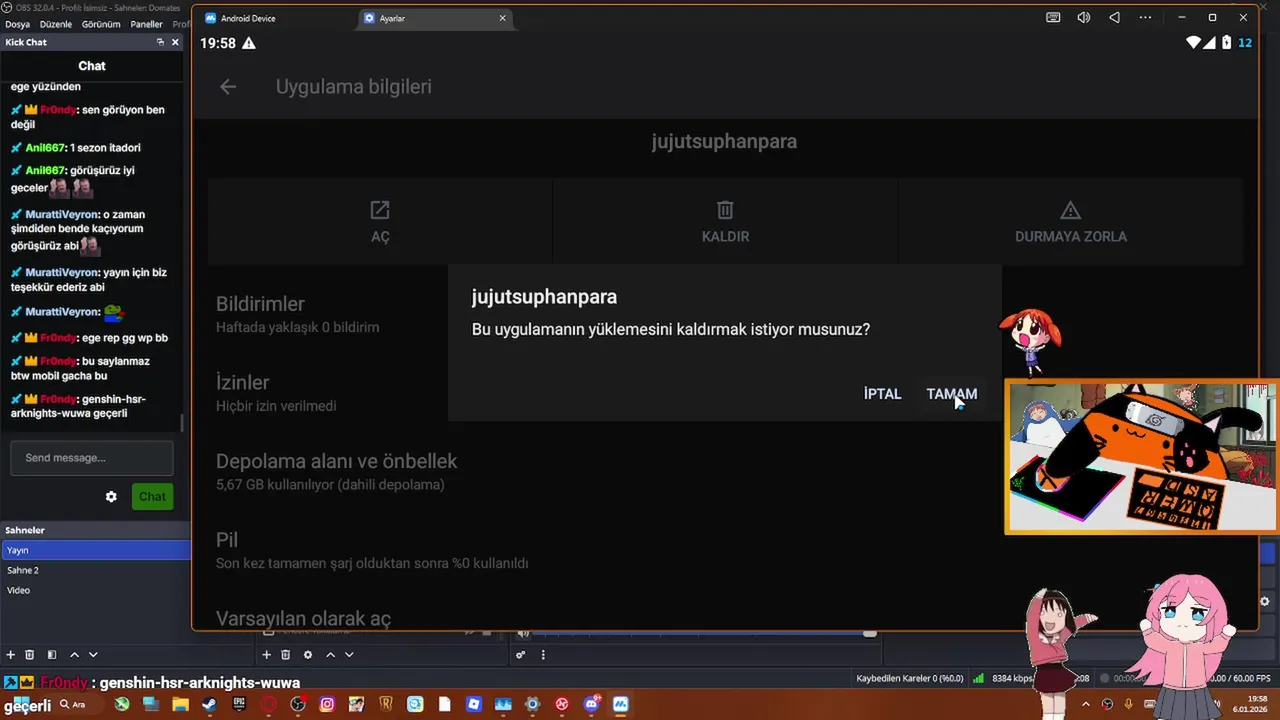Open OBS Düzenle menu
The image size is (1280, 720).
tap(56, 24)
